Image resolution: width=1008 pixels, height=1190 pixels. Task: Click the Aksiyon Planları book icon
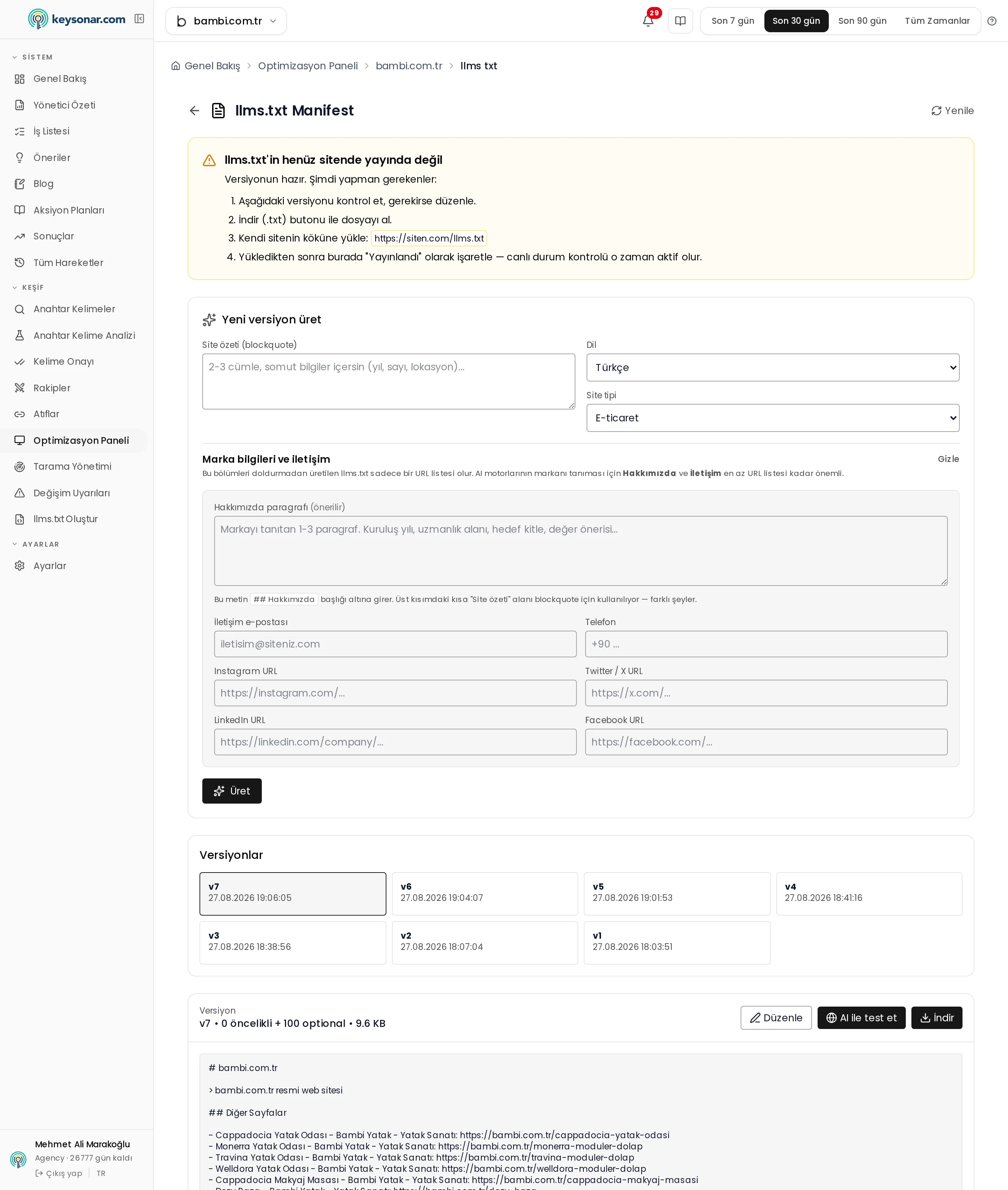pos(20,210)
